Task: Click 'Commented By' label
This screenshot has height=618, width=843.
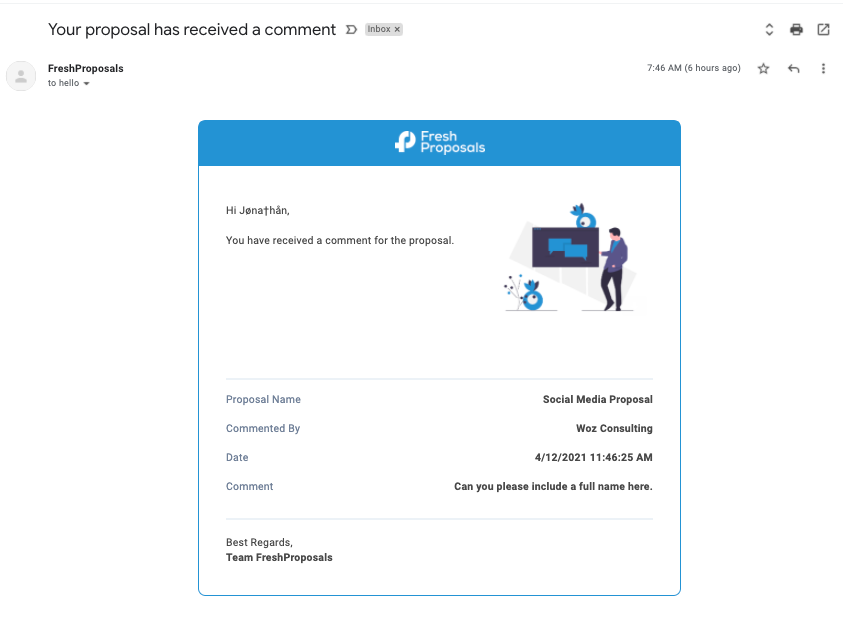Action: coord(263,428)
